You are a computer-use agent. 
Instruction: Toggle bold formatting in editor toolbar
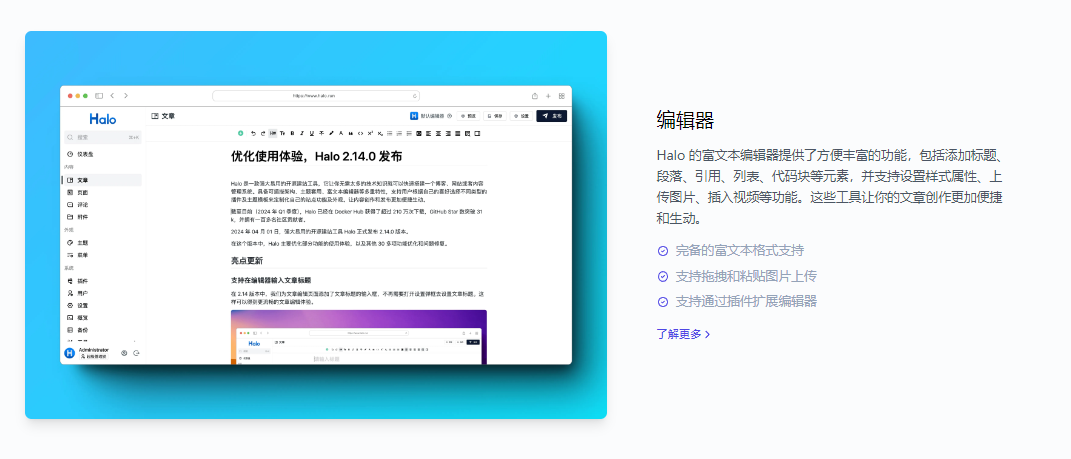(x=292, y=133)
